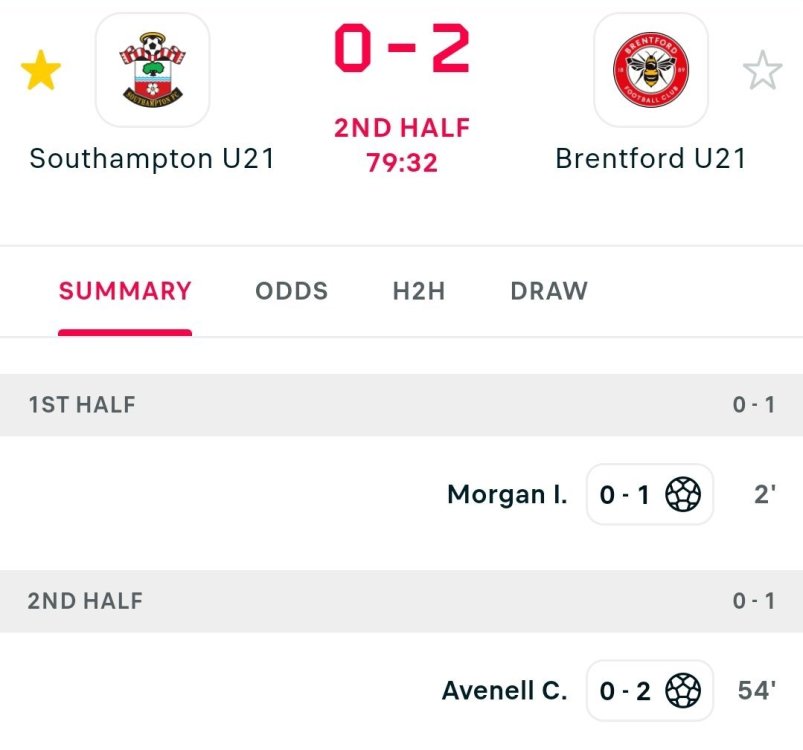Click the 0 - 1 score badge for Morgan's goal
The height and width of the screenshot is (750, 803).
pos(625,494)
